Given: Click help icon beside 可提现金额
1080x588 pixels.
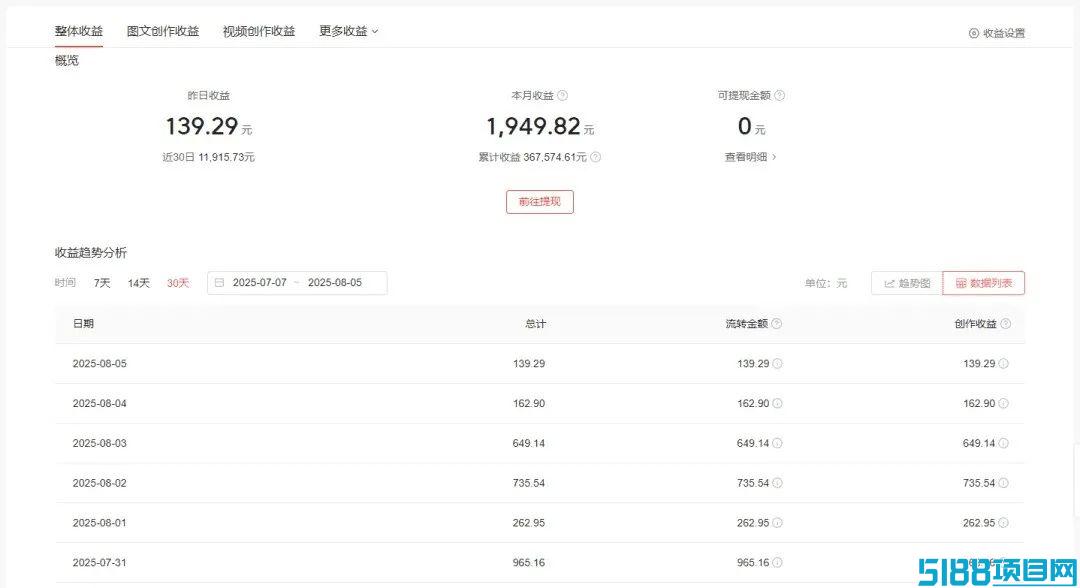Looking at the screenshot, I should point(780,96).
